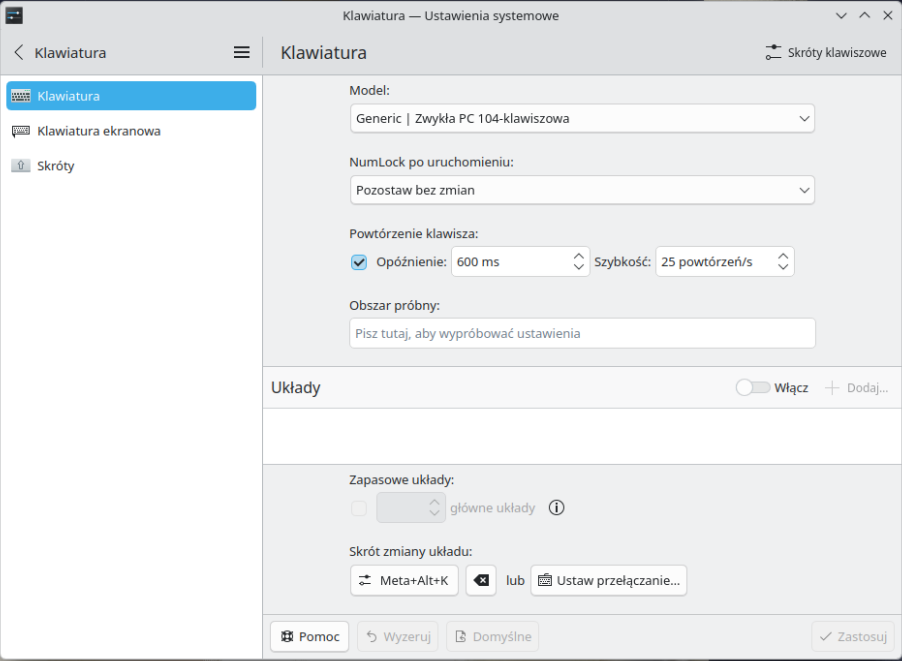Screen dimensions: 902x661
Task: Click the back arrow beside Klawiatura
Action: pyautogui.click(x=18, y=53)
